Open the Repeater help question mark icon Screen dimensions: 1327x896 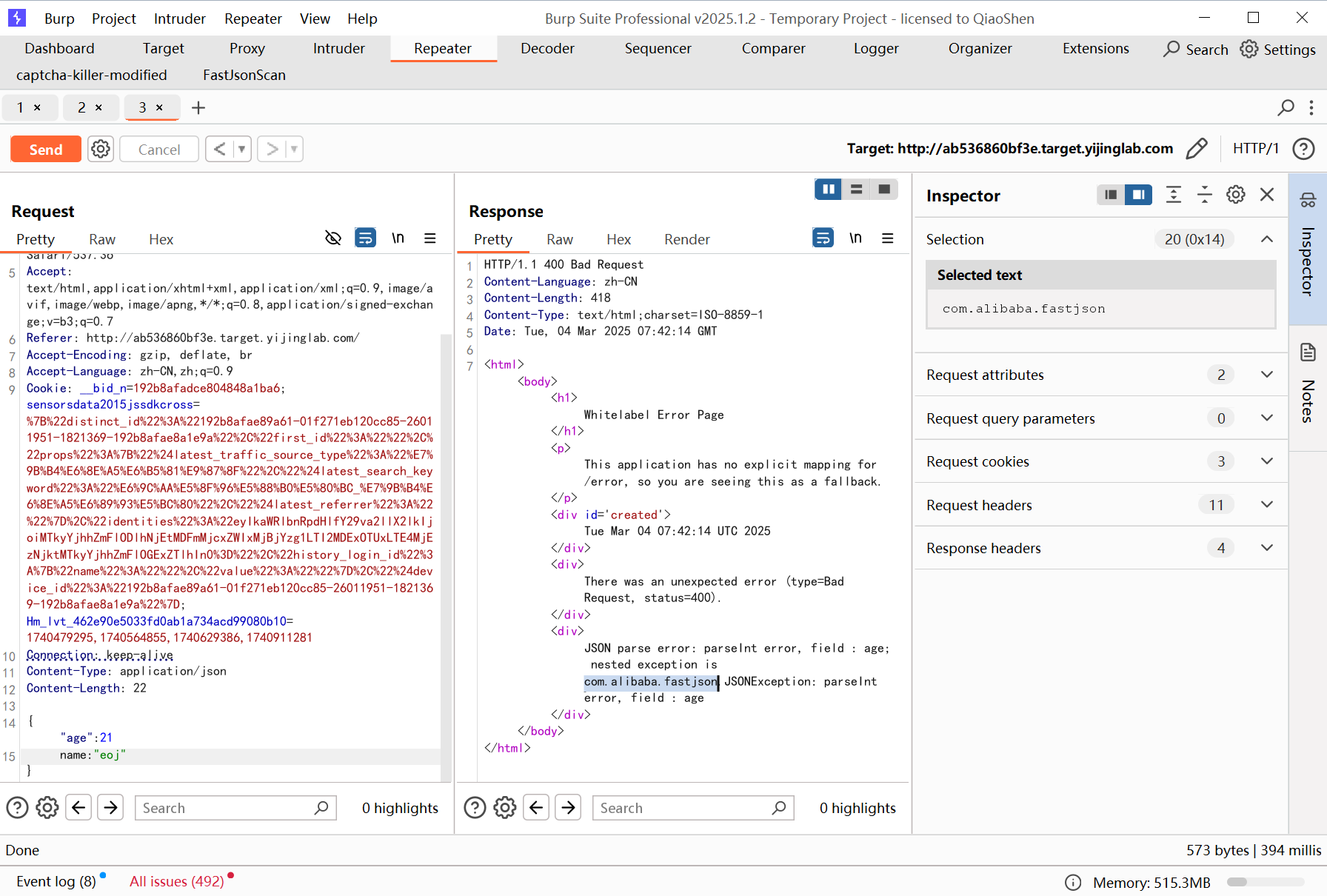(1303, 149)
